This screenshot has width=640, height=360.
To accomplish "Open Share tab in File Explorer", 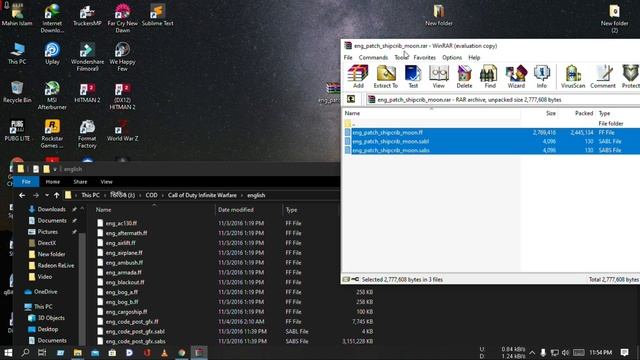I will click(x=80, y=182).
